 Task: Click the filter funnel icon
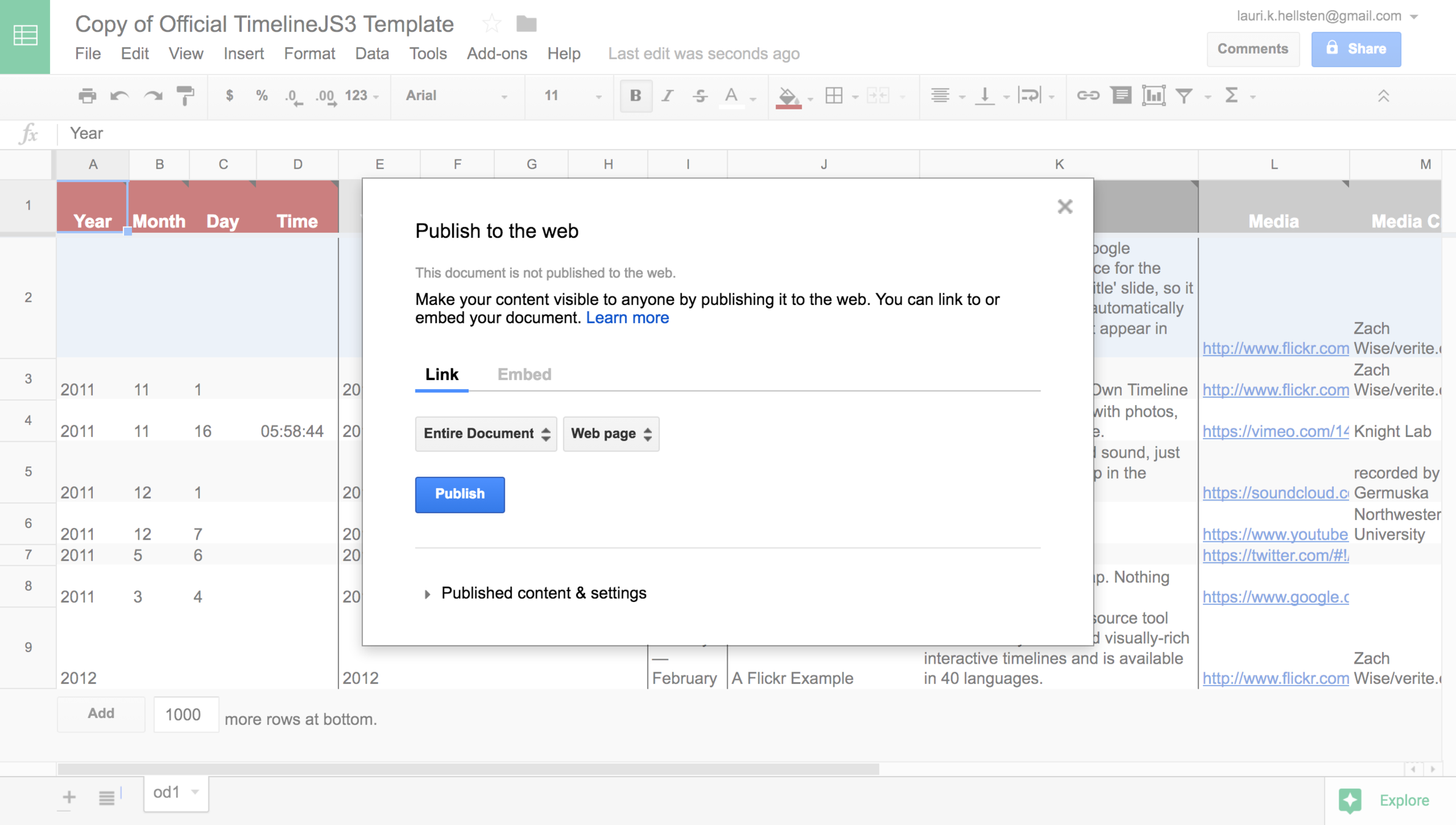pos(1184,96)
